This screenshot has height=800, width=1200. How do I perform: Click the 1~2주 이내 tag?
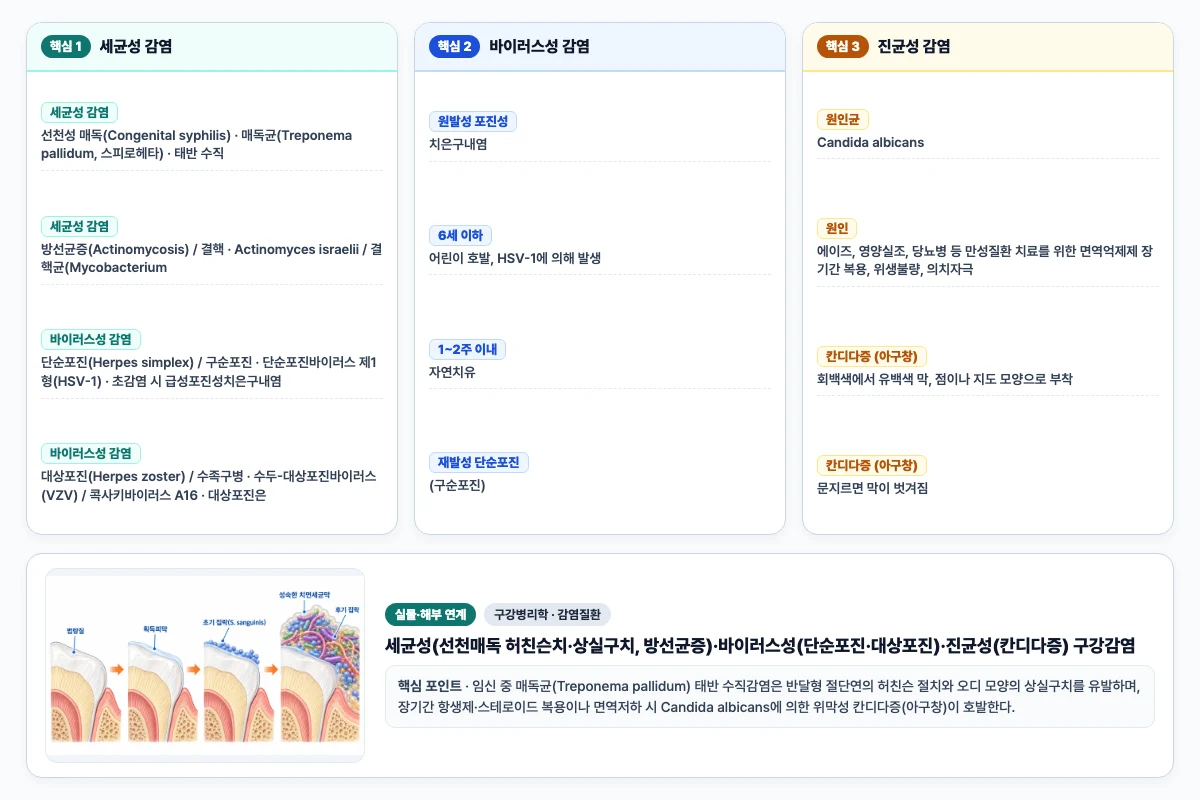pos(468,349)
